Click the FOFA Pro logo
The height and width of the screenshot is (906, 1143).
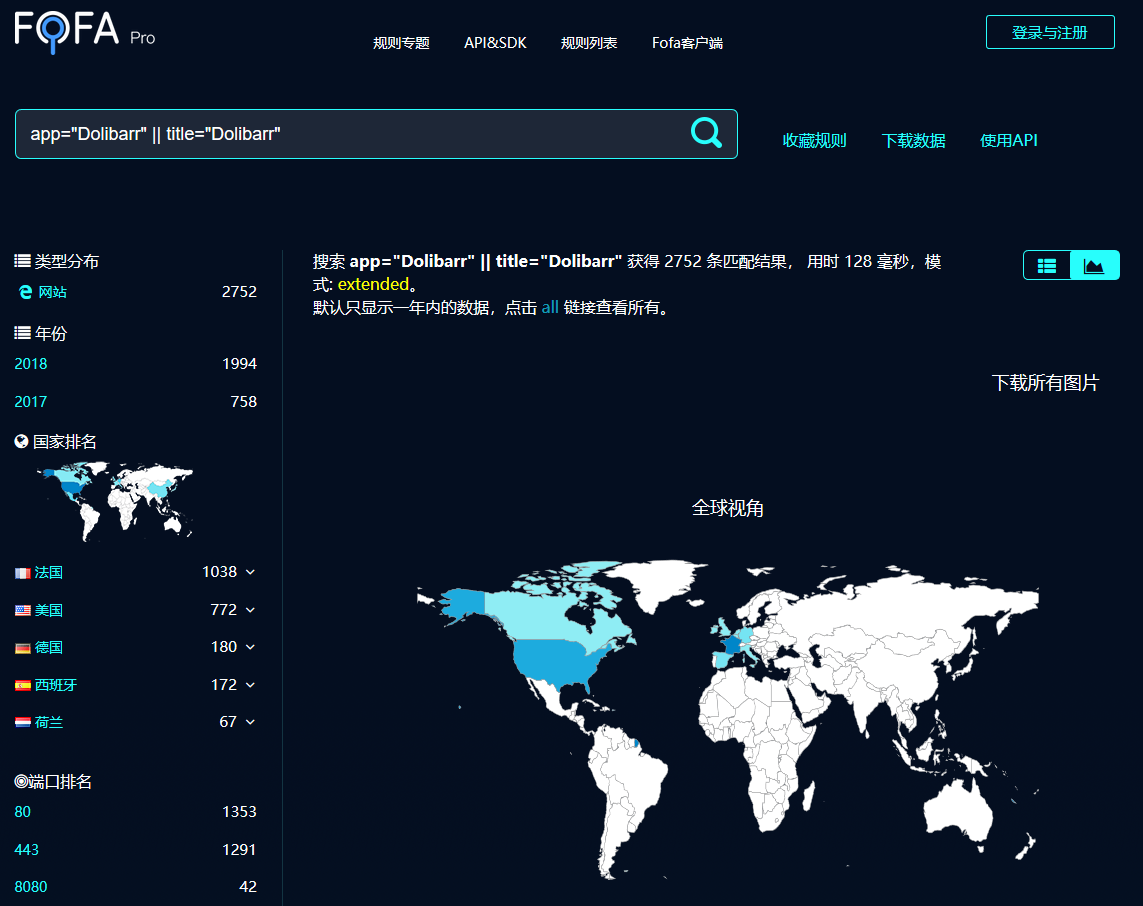[x=85, y=32]
